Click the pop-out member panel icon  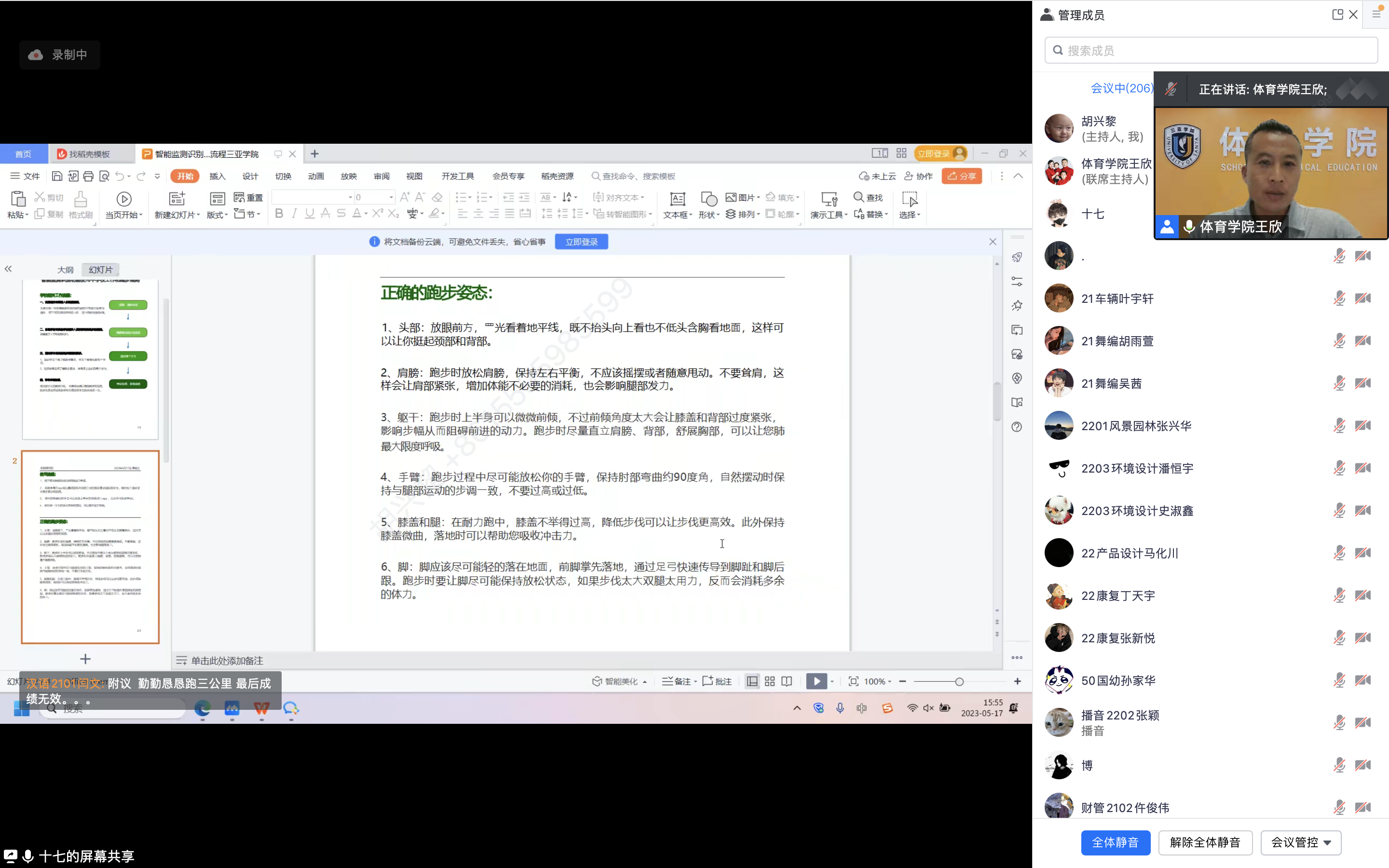[1337, 15]
